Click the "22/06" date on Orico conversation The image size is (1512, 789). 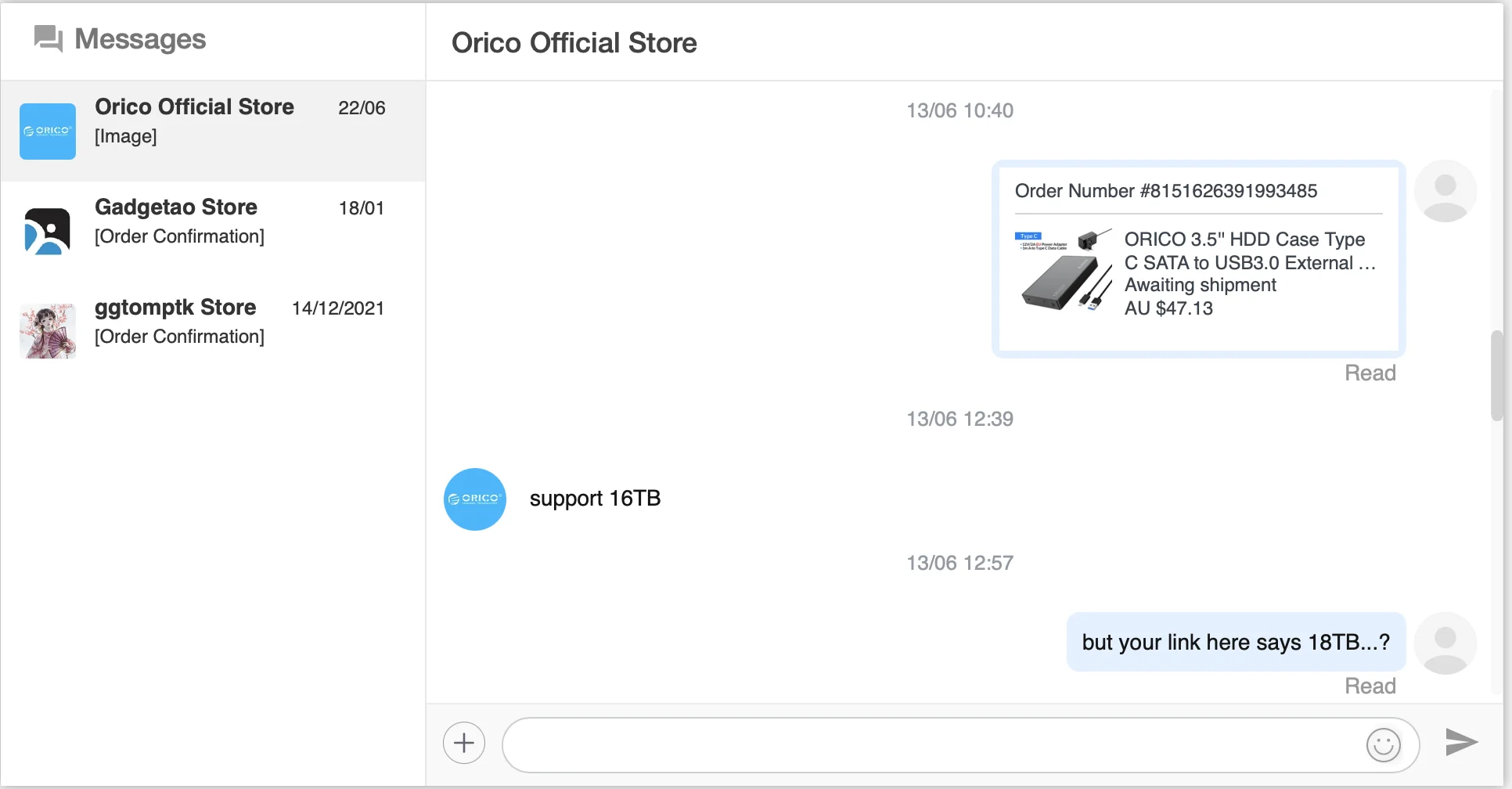tap(362, 108)
